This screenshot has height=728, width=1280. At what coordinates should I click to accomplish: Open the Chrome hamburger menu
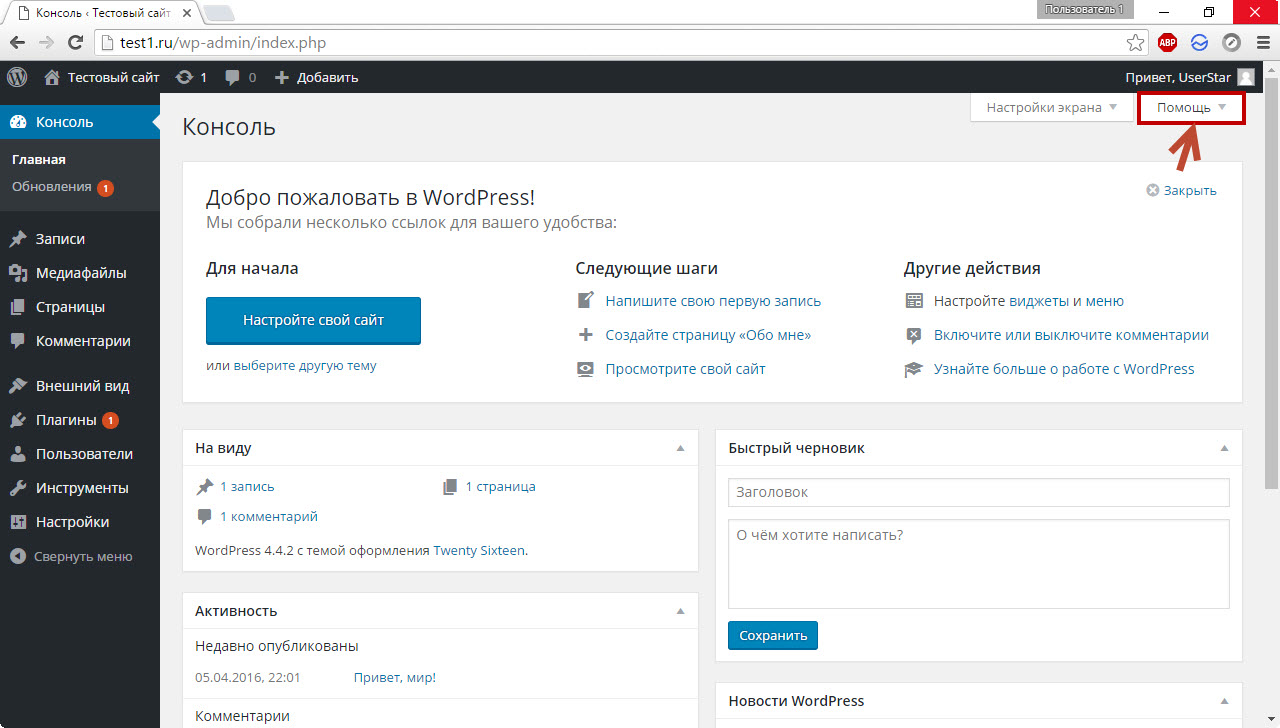point(1262,43)
